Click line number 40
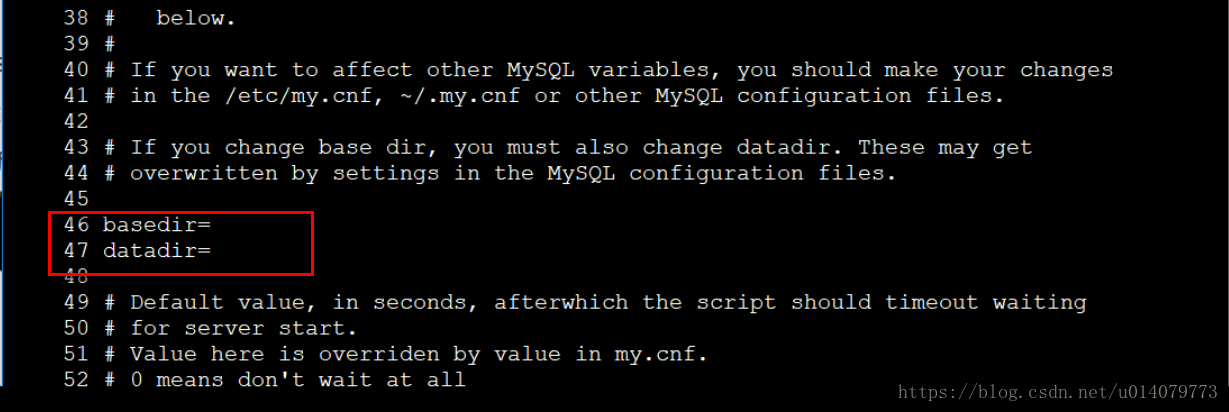The width and height of the screenshot is (1229, 412). click(x=75, y=70)
